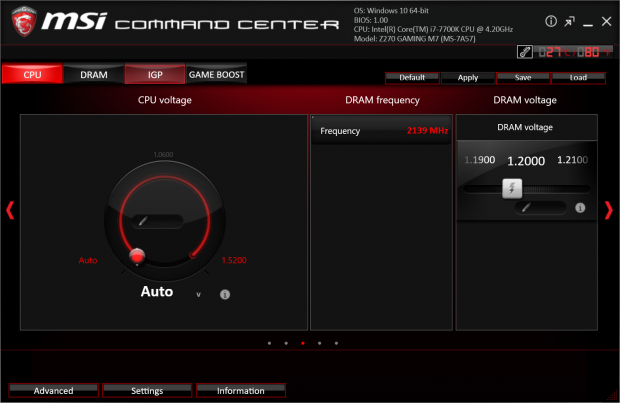Click the red temperature display 027C/080F
The image size is (620, 403).
click(x=575, y=52)
